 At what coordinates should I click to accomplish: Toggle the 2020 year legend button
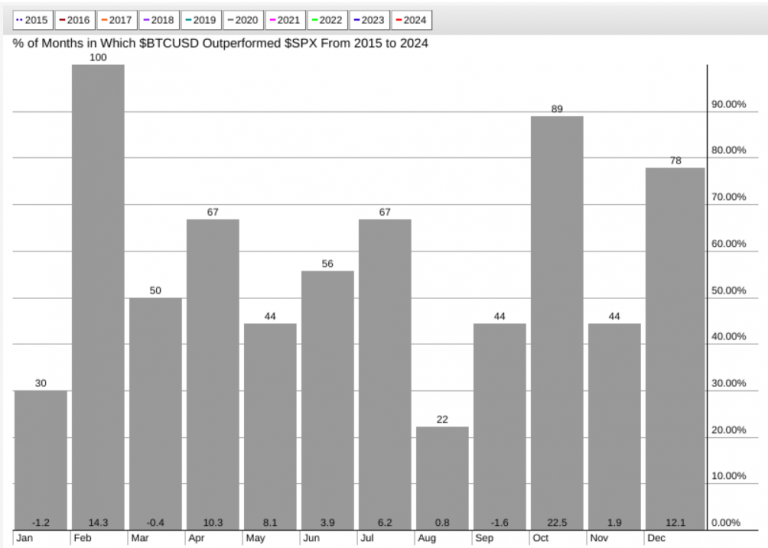[243, 20]
